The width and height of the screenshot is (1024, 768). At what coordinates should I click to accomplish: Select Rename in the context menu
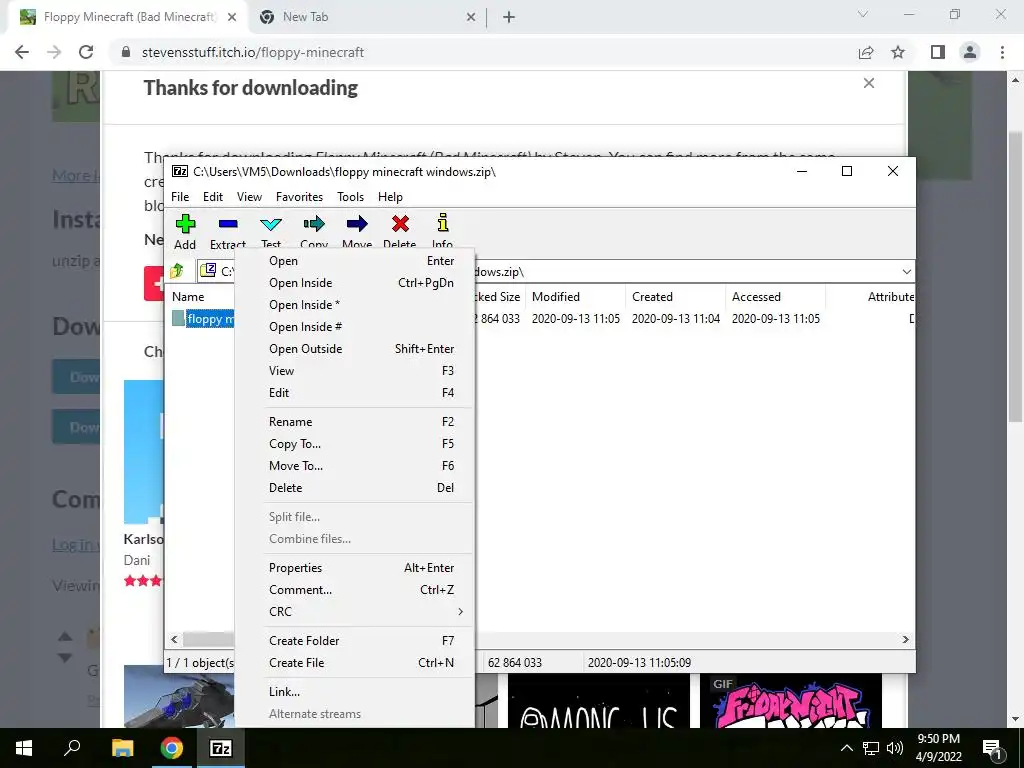(x=355, y=422)
